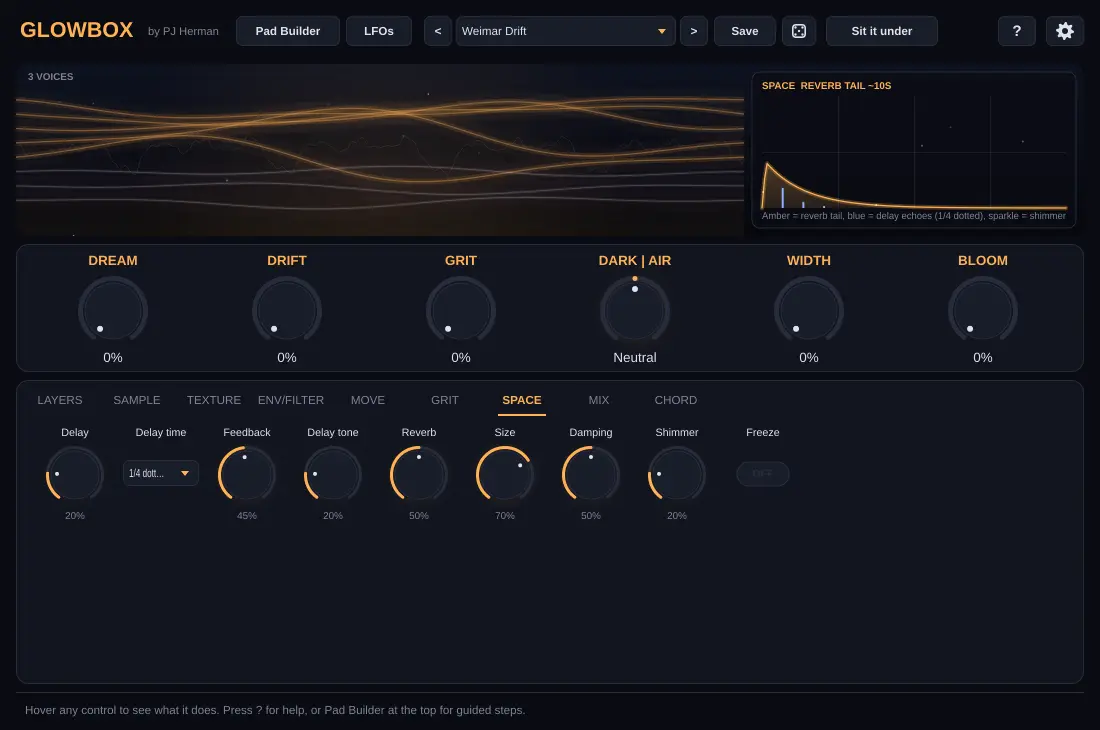This screenshot has height=730, width=1100.
Task: Switch to the SAMPLE tab
Action: [x=137, y=400]
